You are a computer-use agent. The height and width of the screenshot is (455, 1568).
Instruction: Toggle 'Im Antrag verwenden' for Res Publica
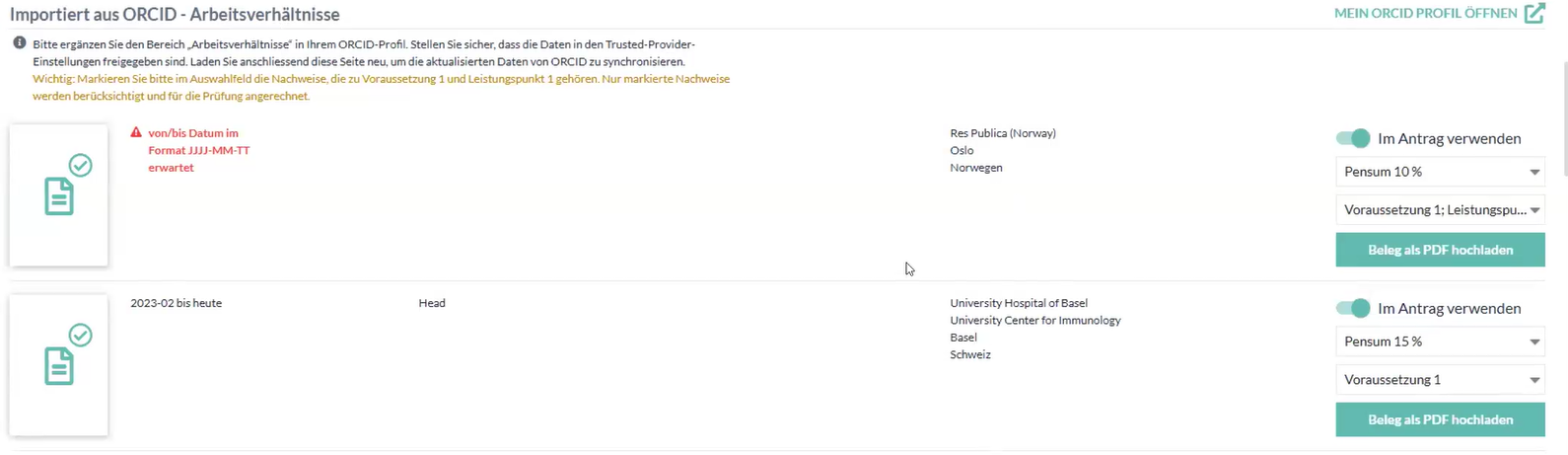(x=1353, y=138)
